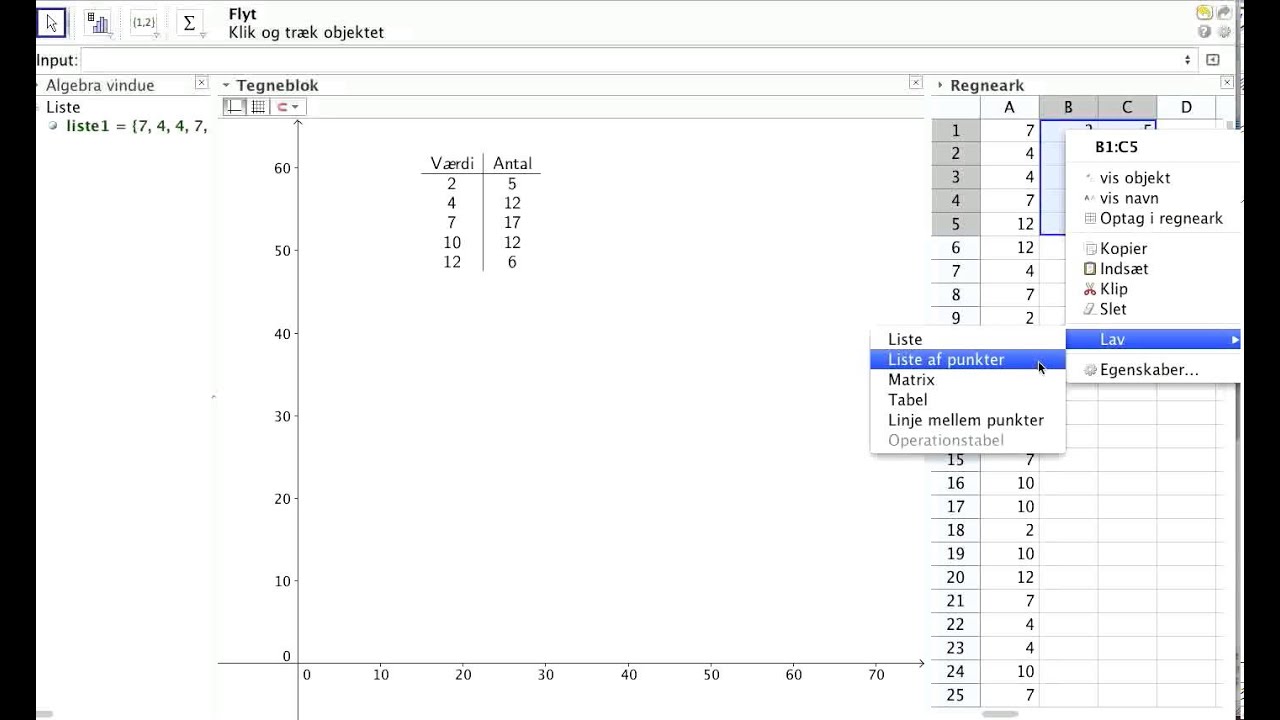
Task: Choose 'Tabel' in the Lav submenu
Action: click(x=908, y=400)
